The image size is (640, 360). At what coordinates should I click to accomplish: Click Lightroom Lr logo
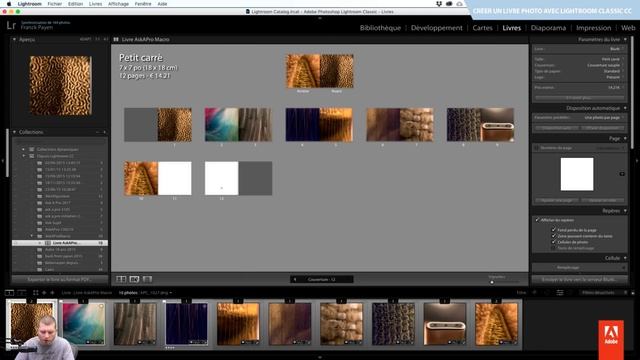pos(11,26)
